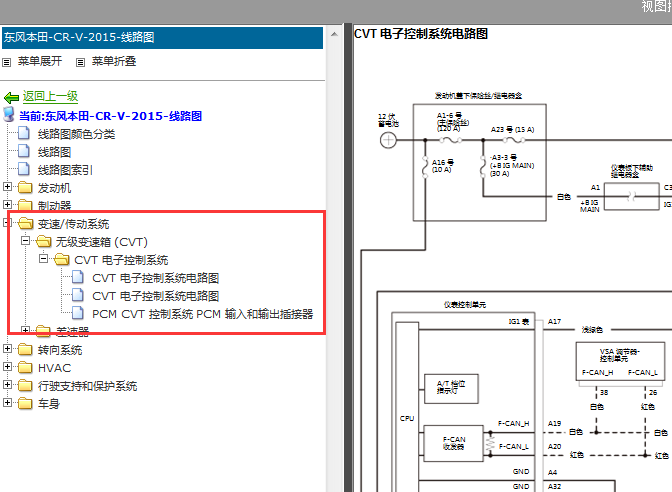Click the 转向系统 folder icon
The image size is (672, 492).
pos(25,349)
